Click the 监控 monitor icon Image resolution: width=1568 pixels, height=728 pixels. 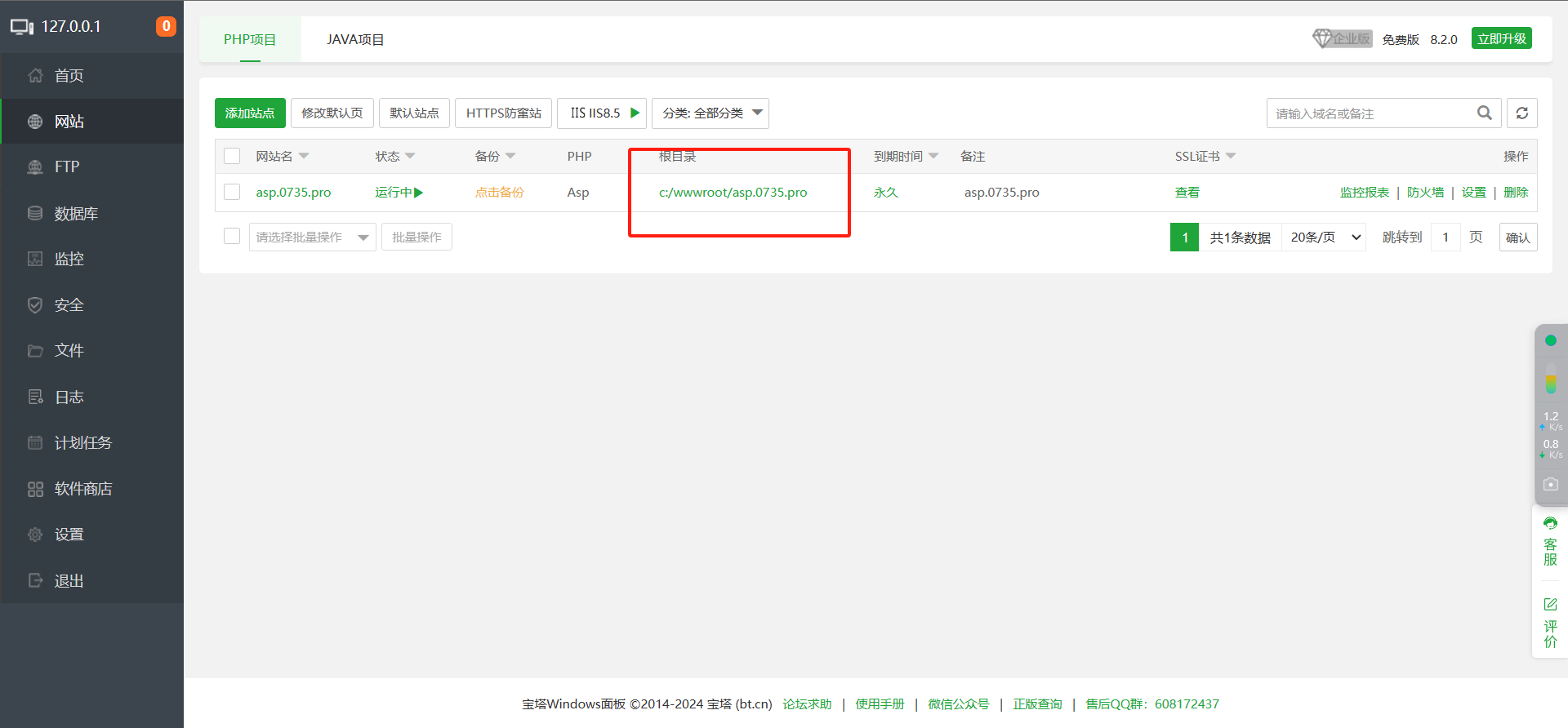[x=35, y=259]
